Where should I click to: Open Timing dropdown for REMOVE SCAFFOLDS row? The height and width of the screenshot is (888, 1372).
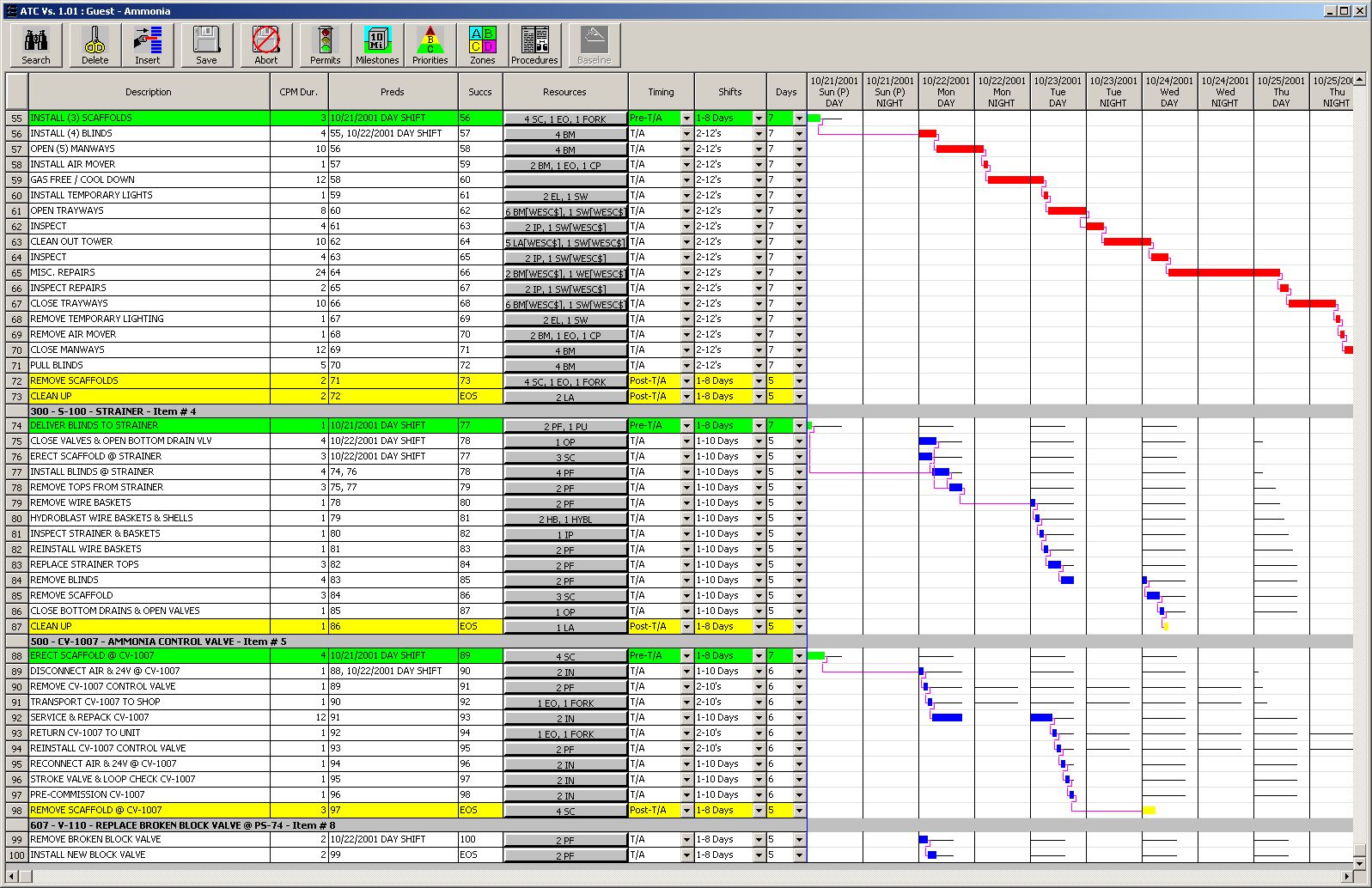point(686,381)
